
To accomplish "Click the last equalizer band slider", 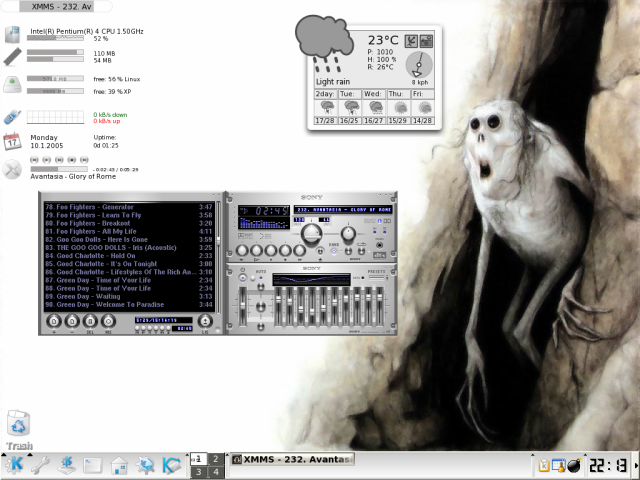I will [380, 306].
